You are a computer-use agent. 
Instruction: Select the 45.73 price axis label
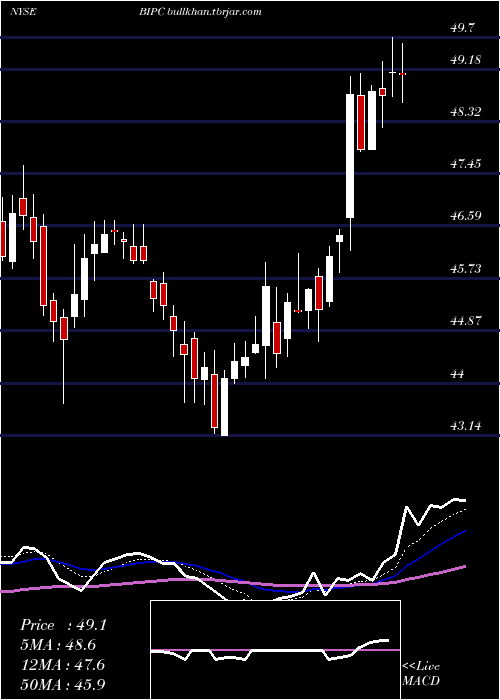466,269
